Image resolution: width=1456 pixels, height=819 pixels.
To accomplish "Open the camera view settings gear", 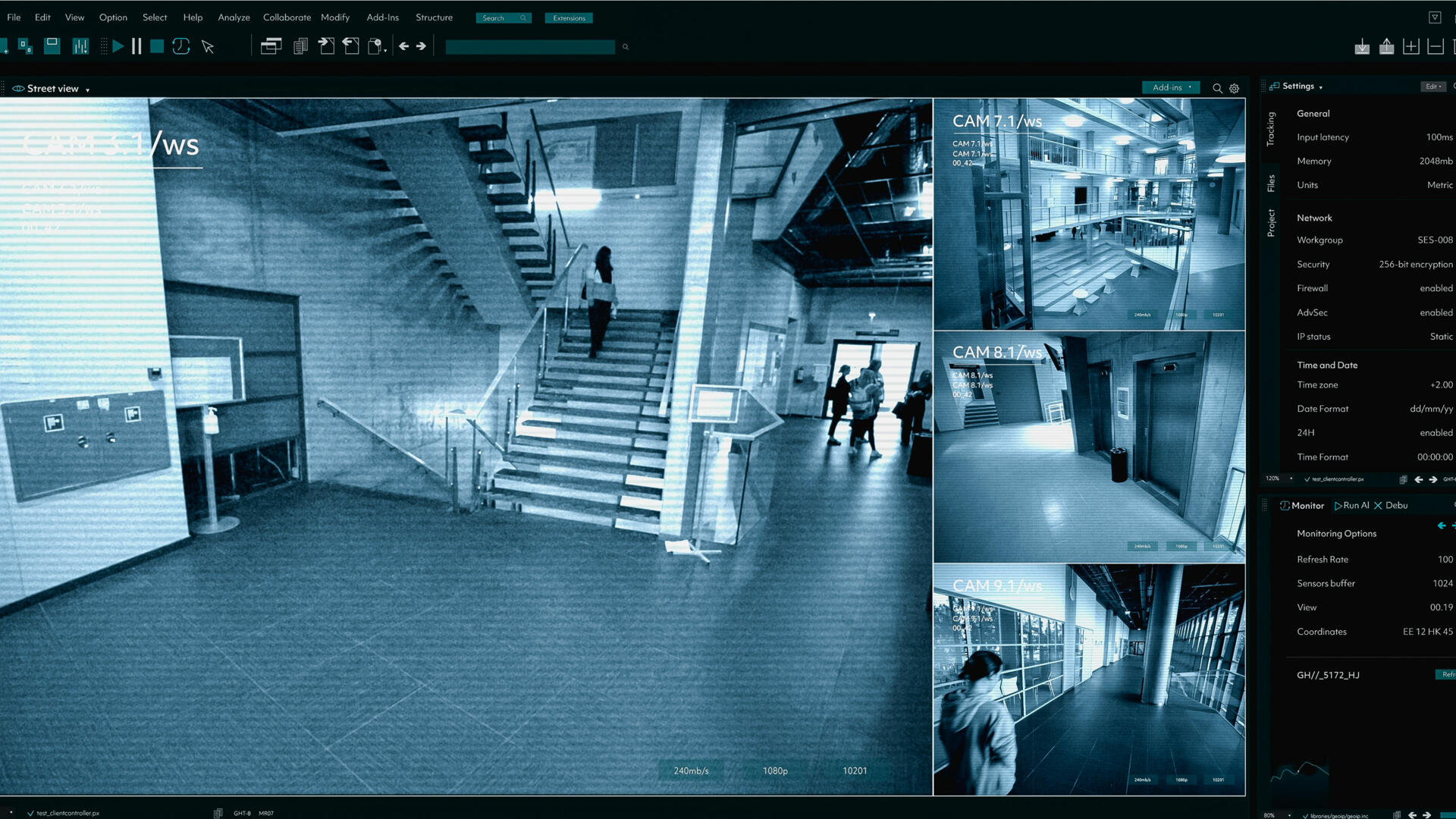I will click(1235, 89).
